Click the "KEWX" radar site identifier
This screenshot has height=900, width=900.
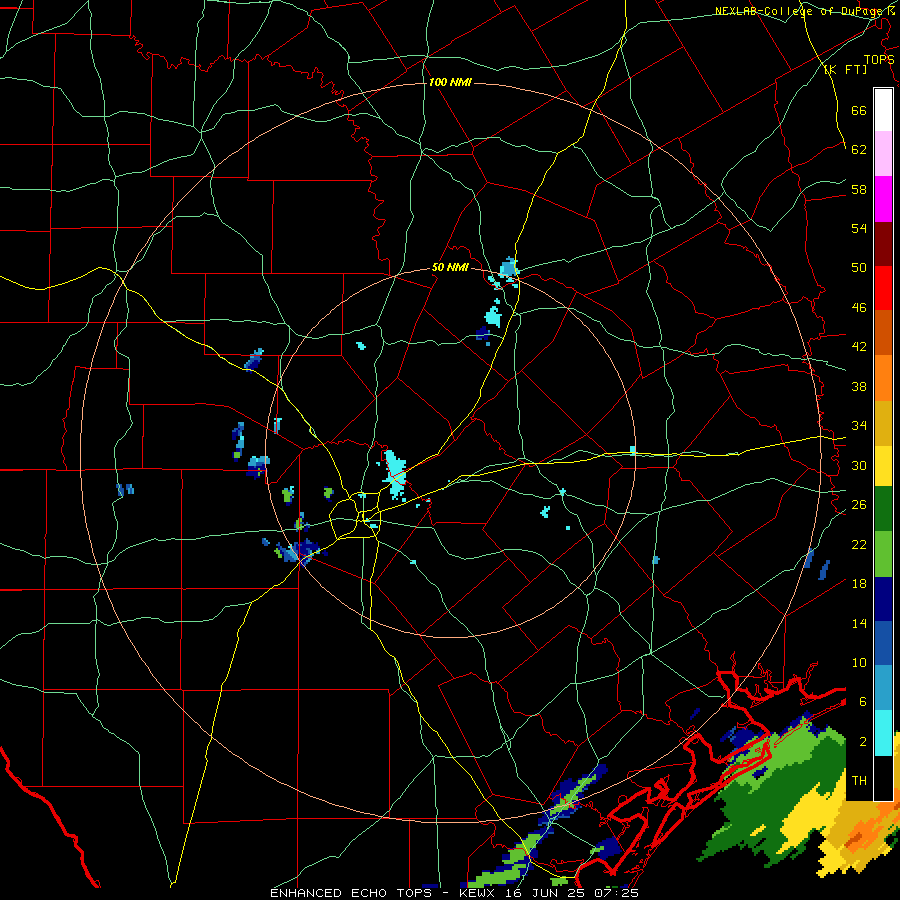[479, 893]
